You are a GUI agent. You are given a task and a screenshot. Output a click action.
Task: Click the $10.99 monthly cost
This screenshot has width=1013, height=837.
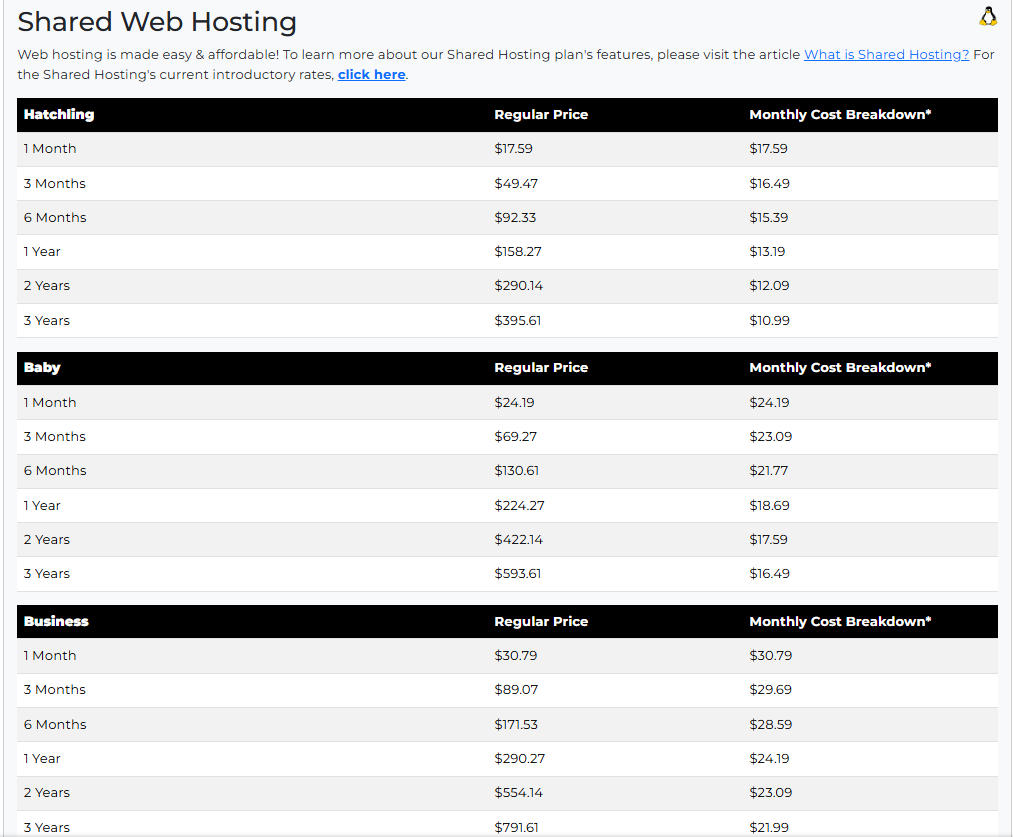tap(769, 320)
